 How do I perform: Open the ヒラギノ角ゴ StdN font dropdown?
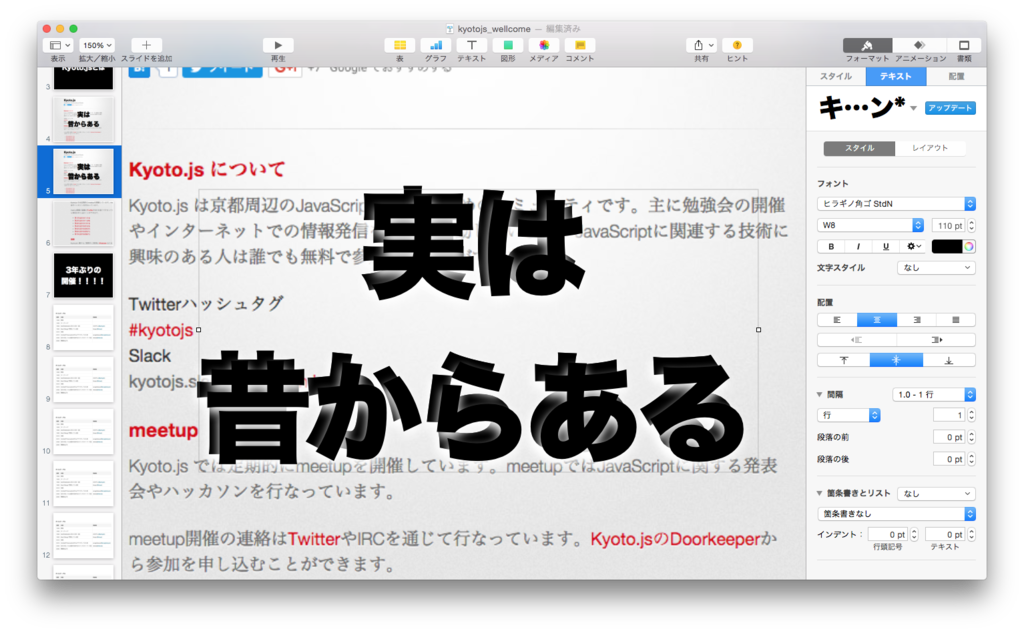(x=896, y=204)
